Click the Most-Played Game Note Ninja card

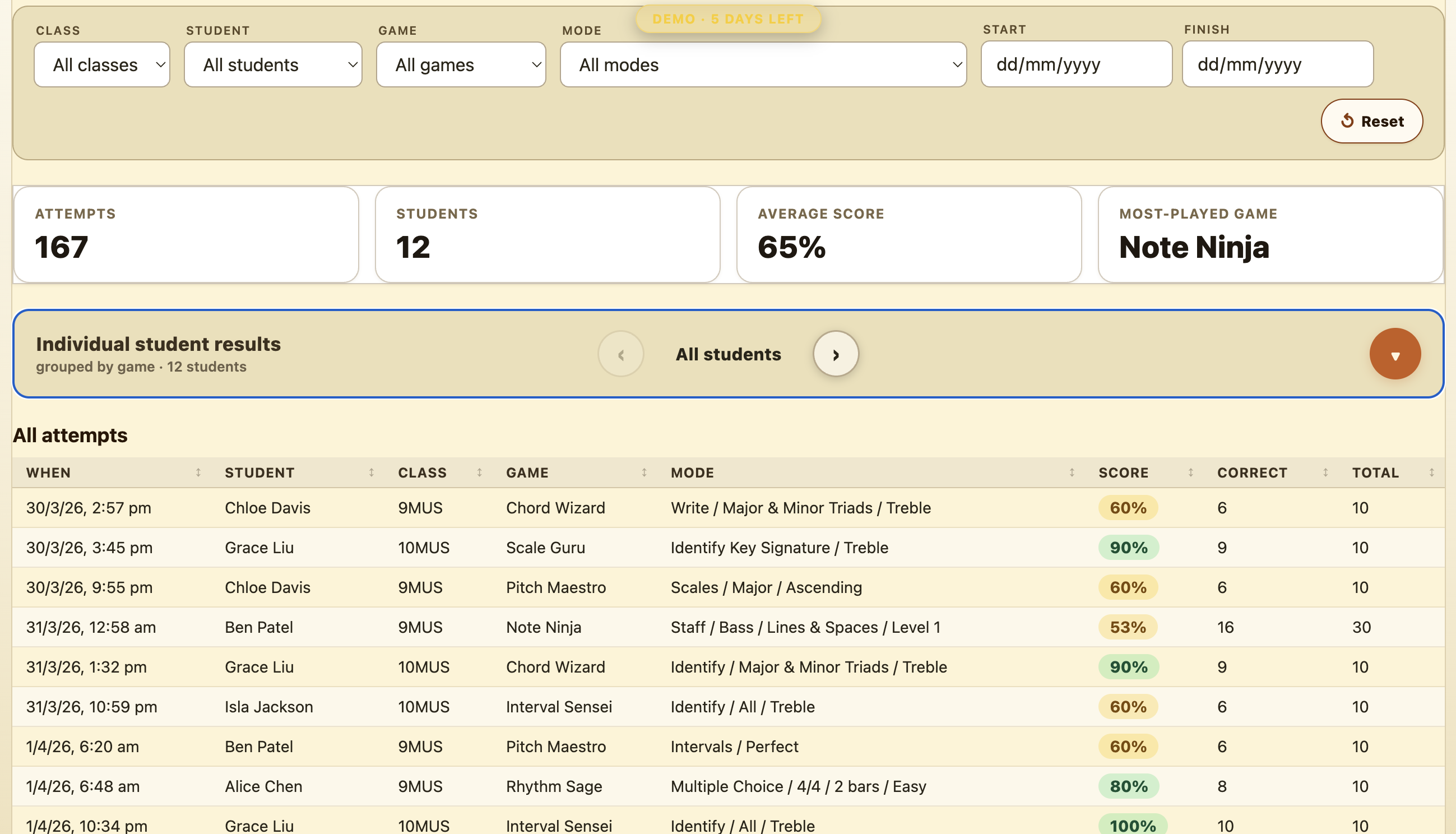(1270, 235)
